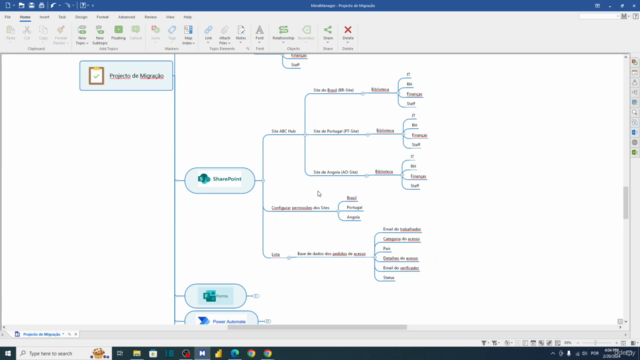640x360 pixels.
Task: Open the Icons markers tool
Action: pos(156,33)
